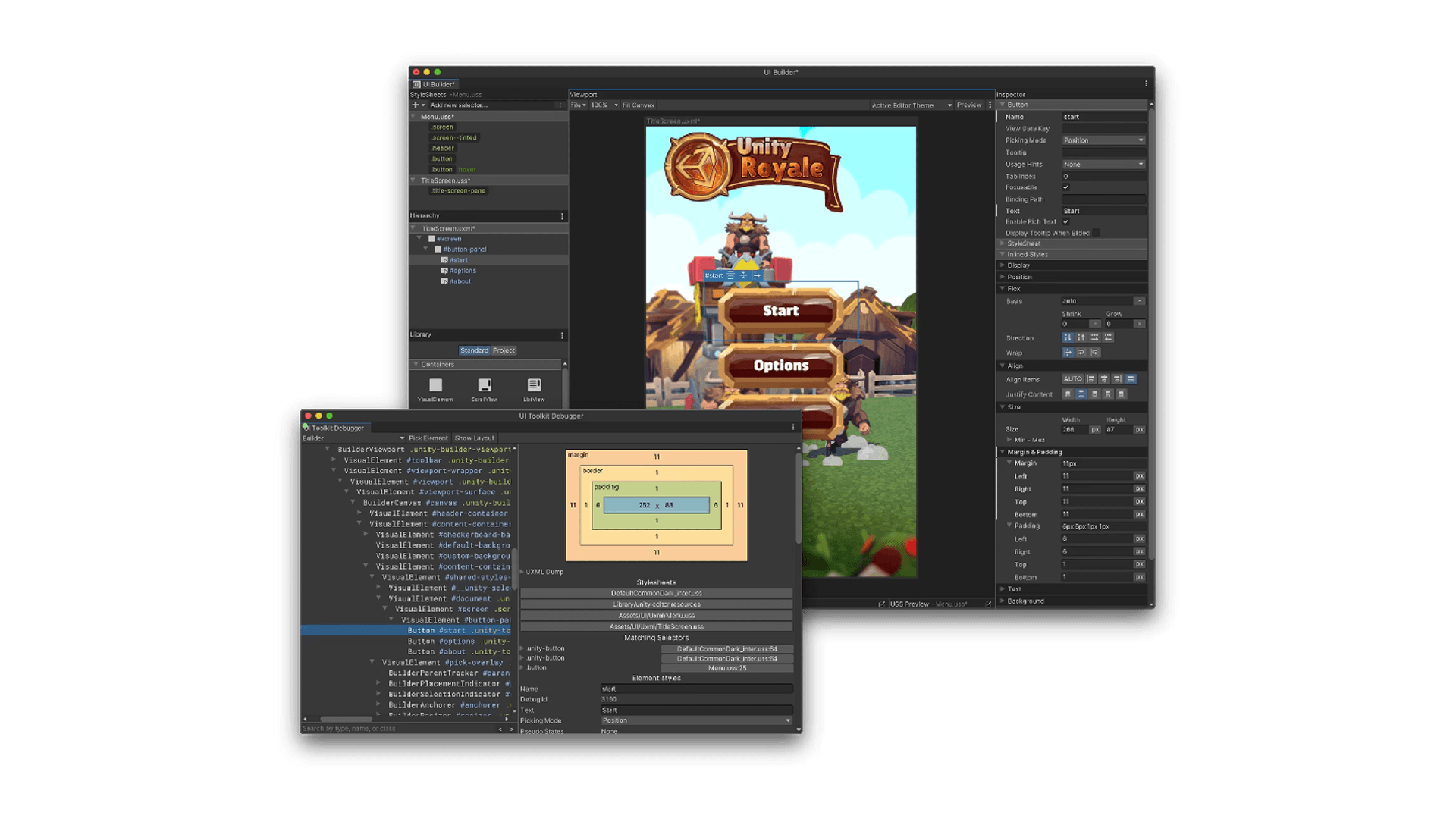Screen dimensions: 1456x819
Task: Set Justify Content to flex-start icon
Action: click(x=1068, y=394)
